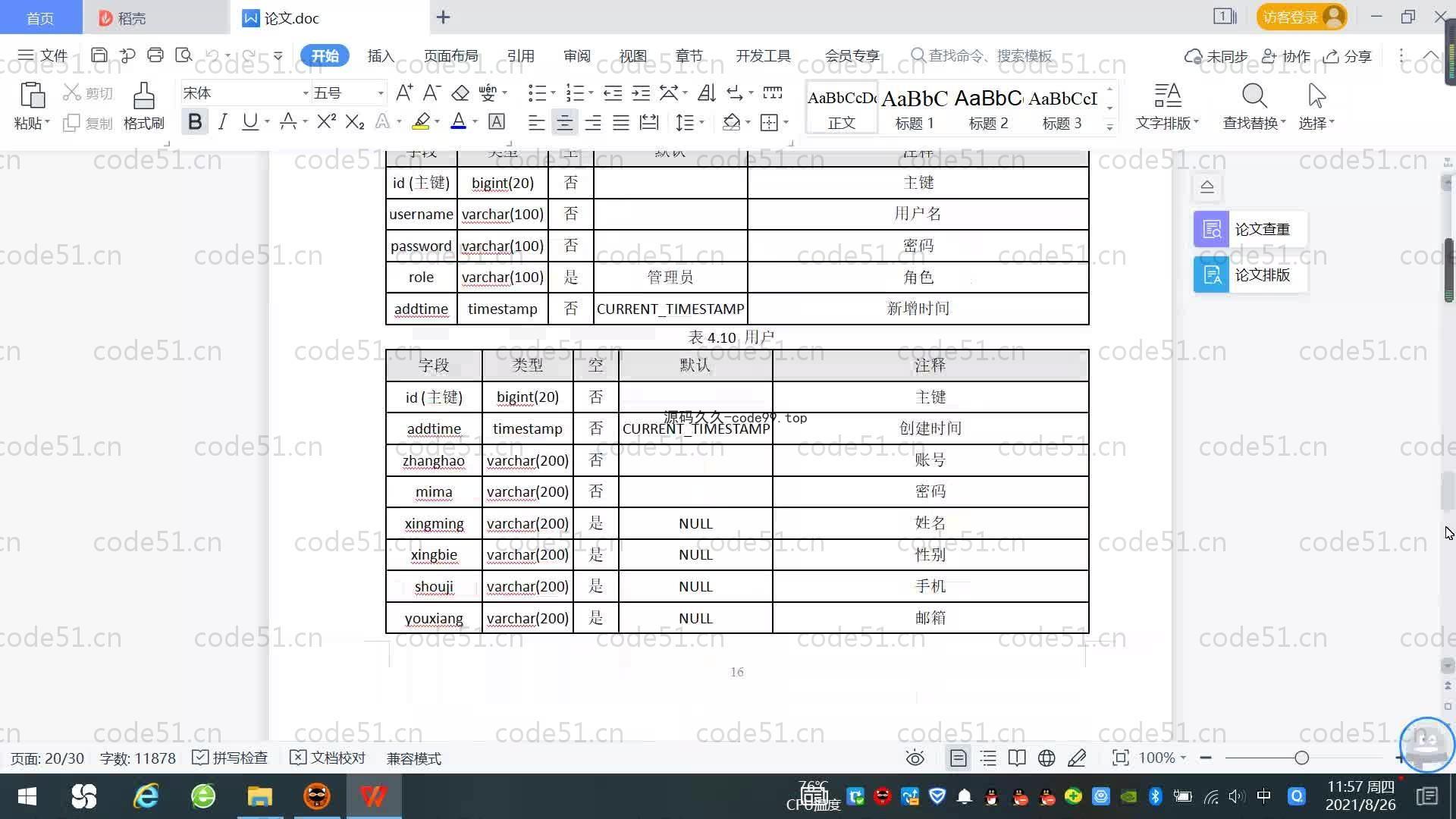Click the distributed alignment icon
The width and height of the screenshot is (1456, 819).
click(649, 123)
